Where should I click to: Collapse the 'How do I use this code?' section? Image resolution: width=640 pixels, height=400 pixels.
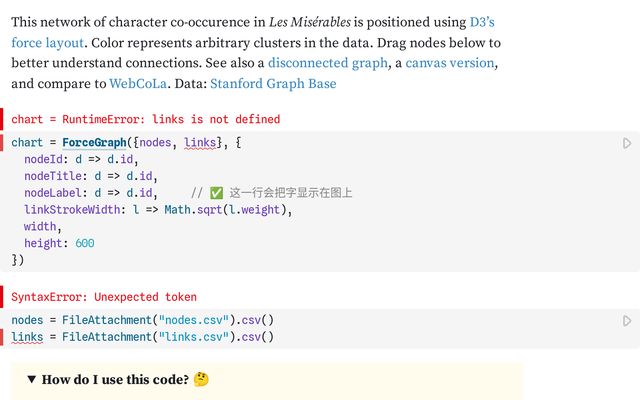[32, 380]
